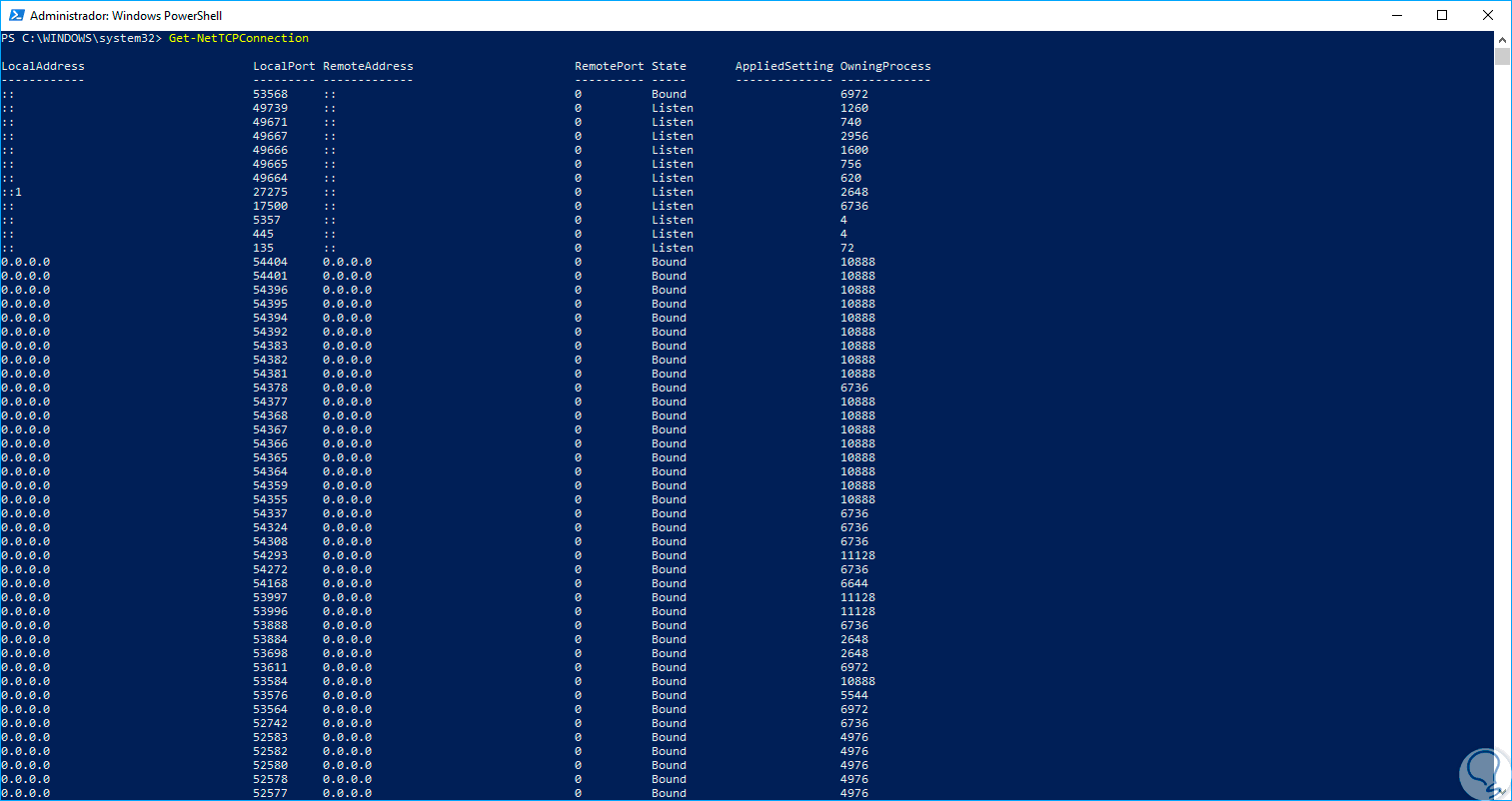This screenshot has height=801, width=1512.
Task: Click owning process 11128 in port 54293's row
Action: 857,555
